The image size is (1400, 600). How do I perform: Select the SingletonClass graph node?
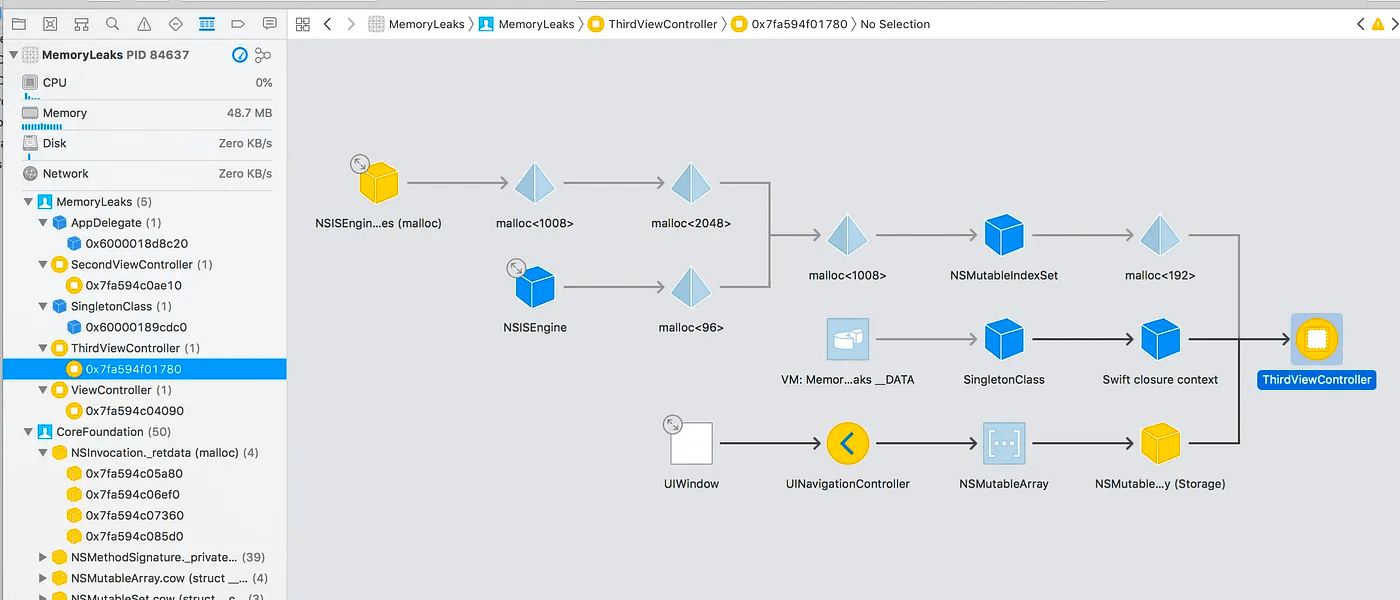pos(1003,340)
